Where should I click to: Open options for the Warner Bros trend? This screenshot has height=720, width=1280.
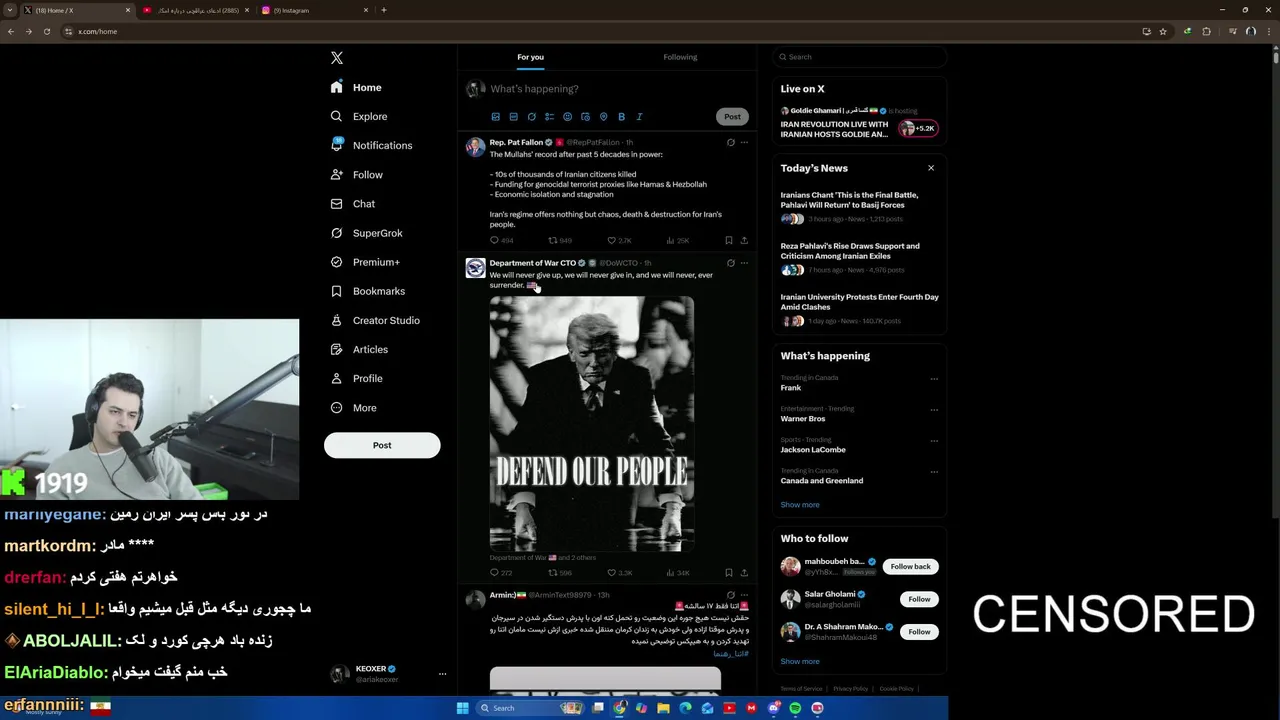(x=934, y=410)
